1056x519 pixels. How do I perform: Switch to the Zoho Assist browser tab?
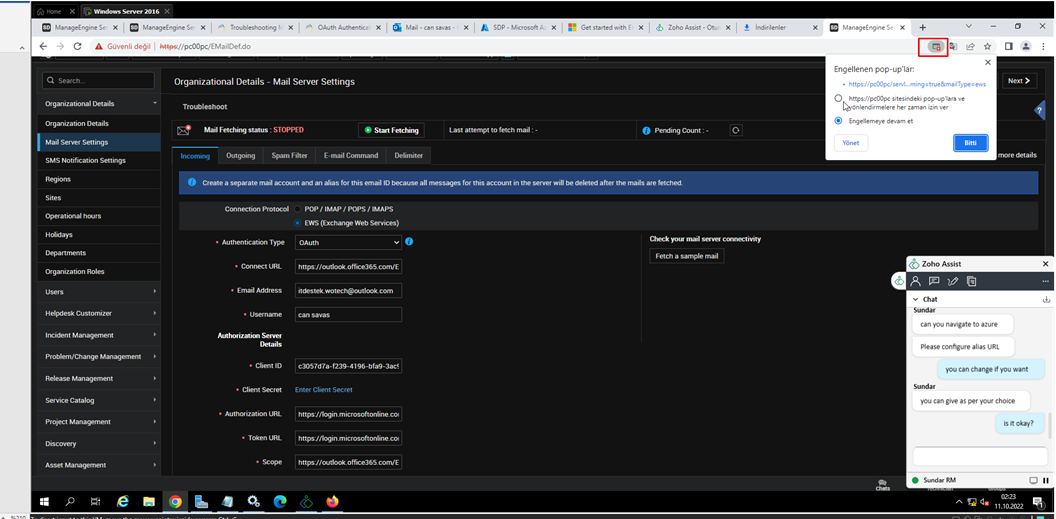click(x=691, y=28)
